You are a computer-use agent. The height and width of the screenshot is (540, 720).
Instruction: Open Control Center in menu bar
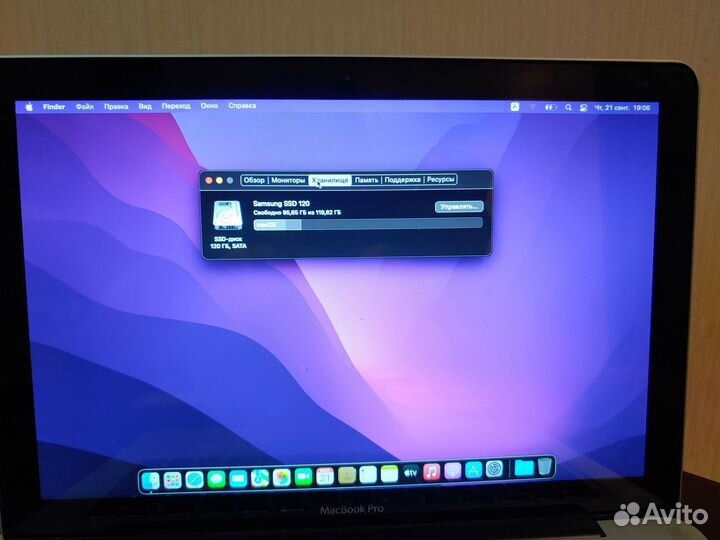point(583,108)
